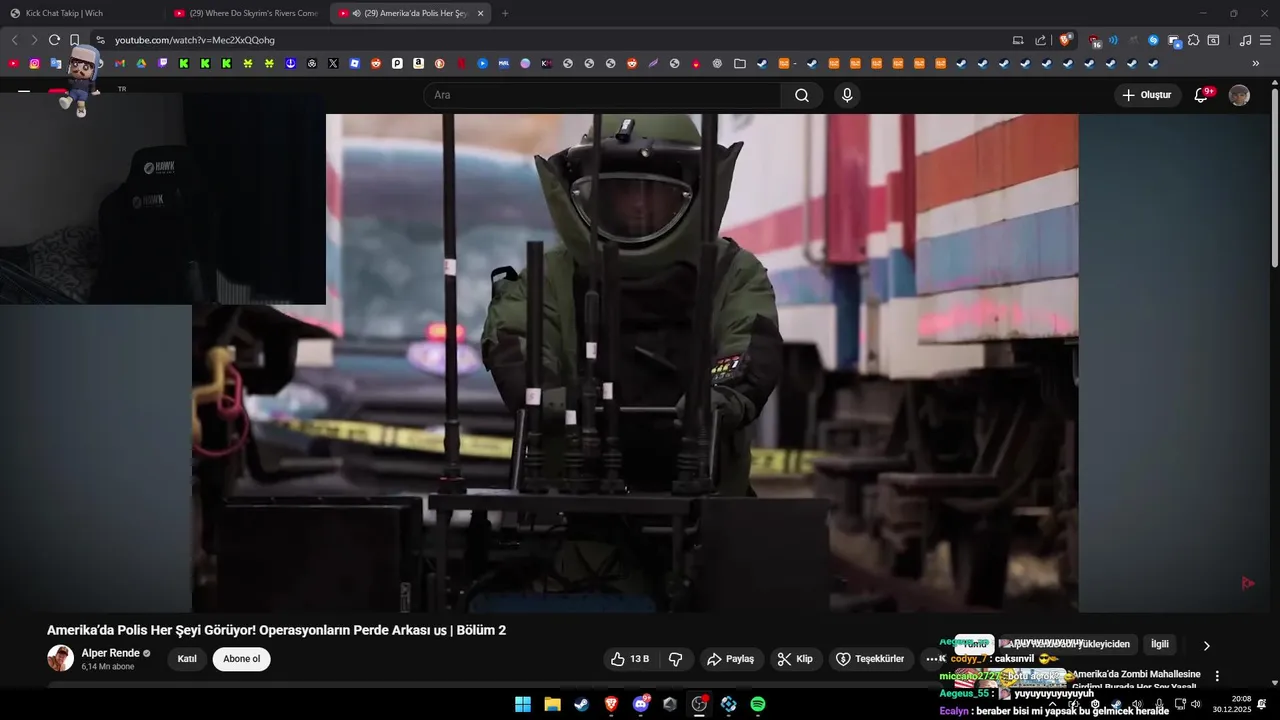1280x720 pixels.
Task: Open the Alper Rende channel name
Action: pos(111,653)
